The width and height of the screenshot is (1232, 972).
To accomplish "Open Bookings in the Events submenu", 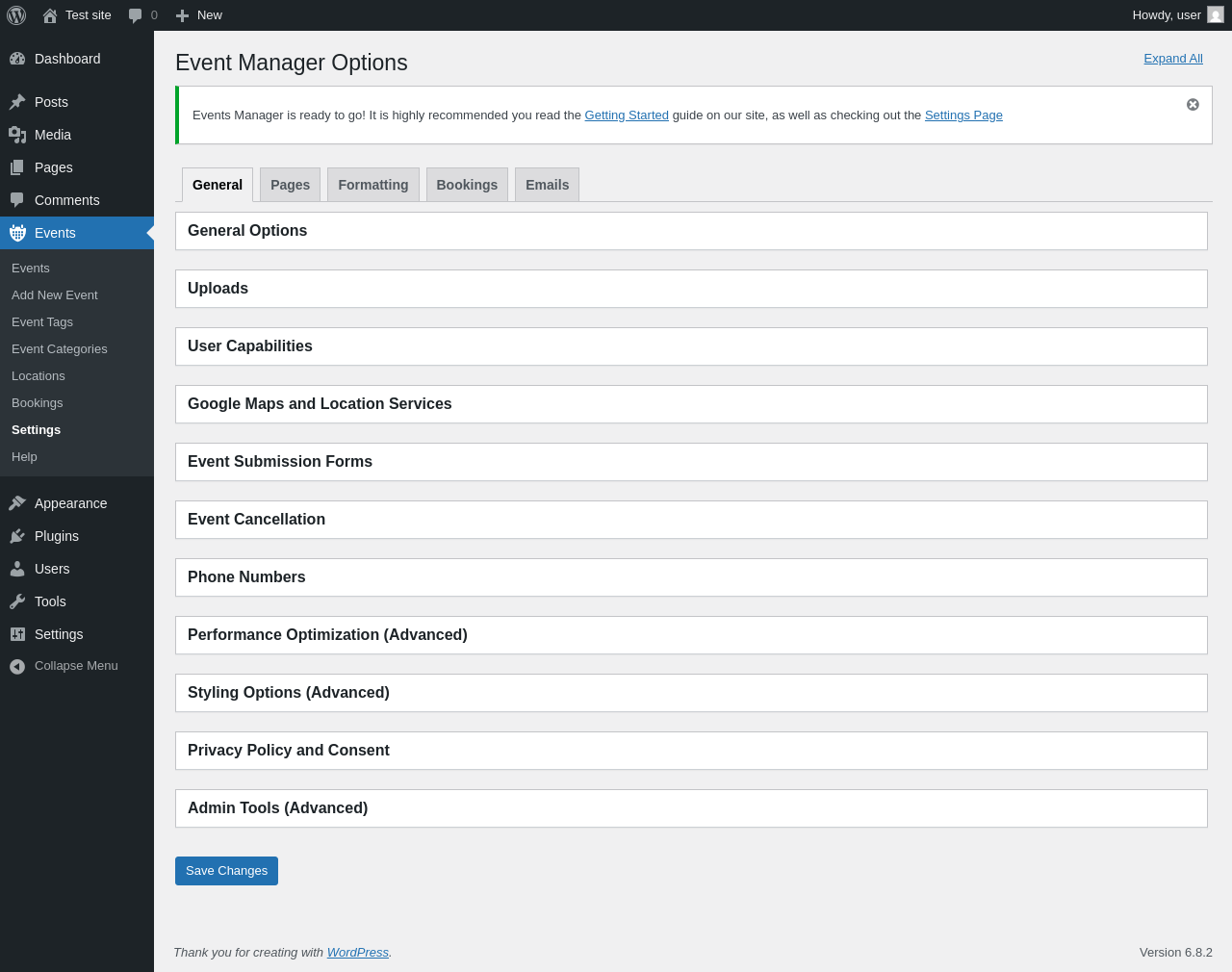I will pyautogui.click(x=38, y=403).
